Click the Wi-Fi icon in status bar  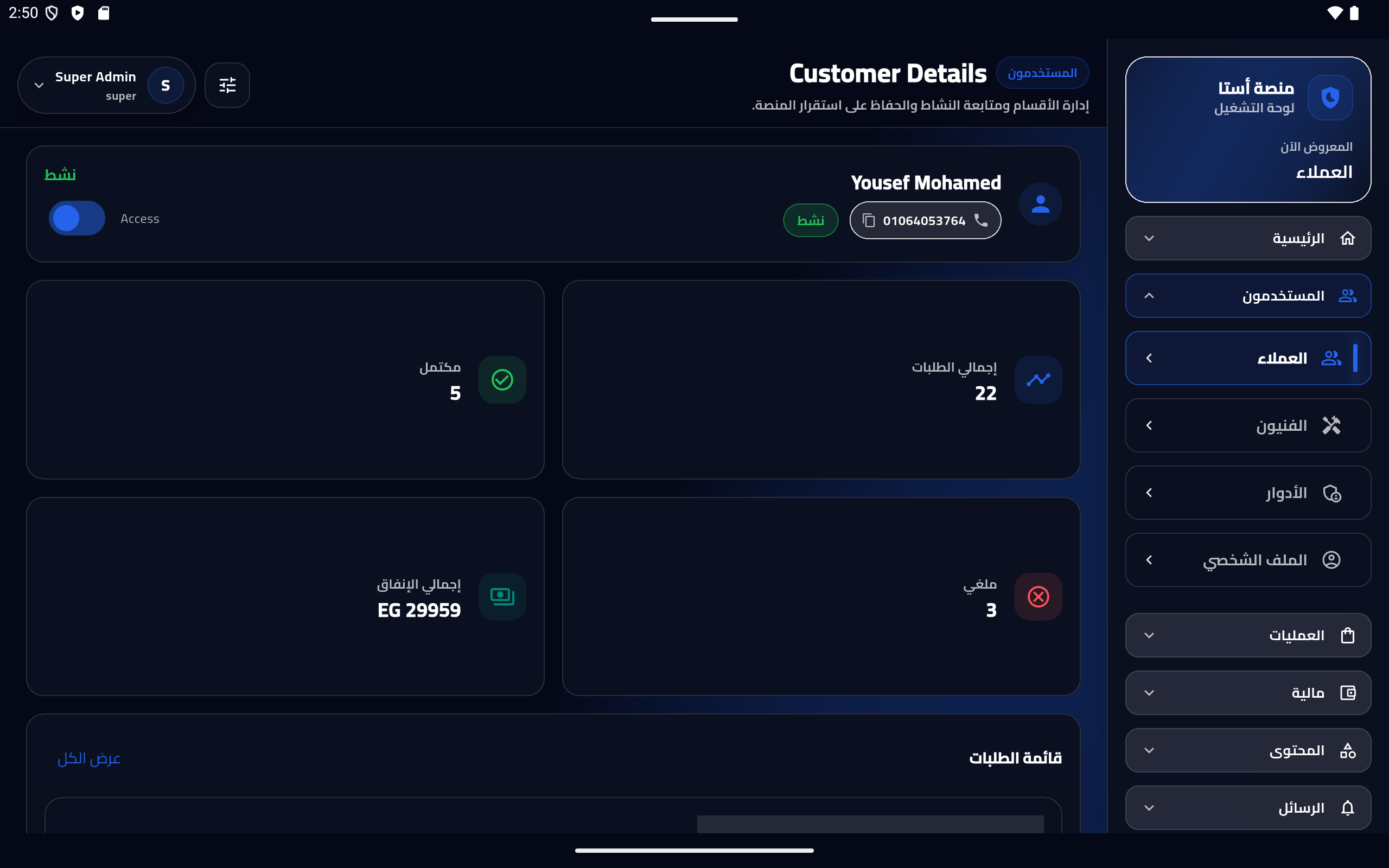(1335, 12)
